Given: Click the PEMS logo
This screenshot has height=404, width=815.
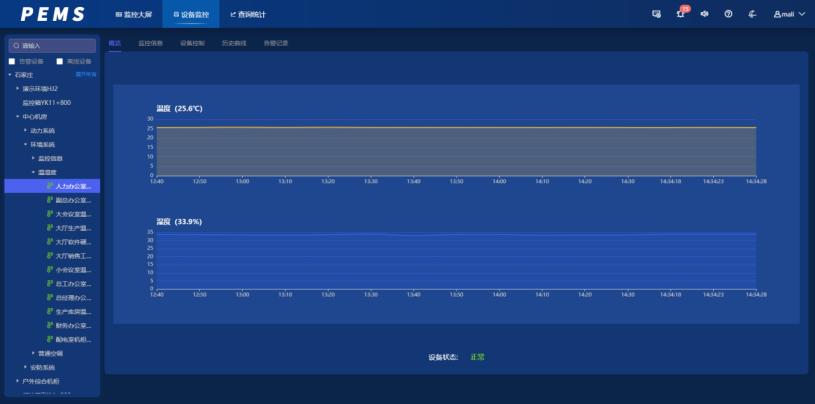Looking at the screenshot, I should coord(52,14).
